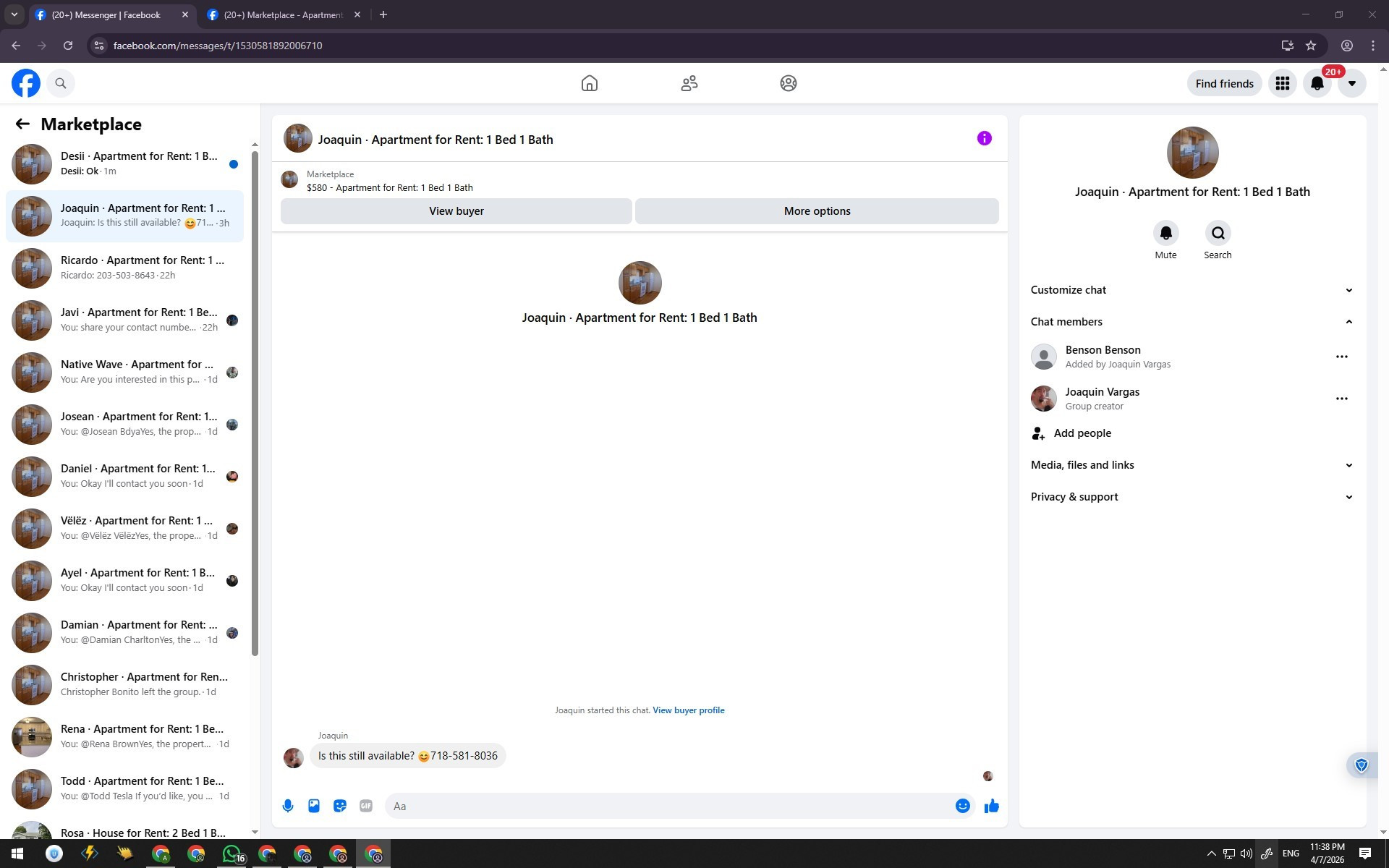Open WhatsApp from the taskbar

coord(231,854)
